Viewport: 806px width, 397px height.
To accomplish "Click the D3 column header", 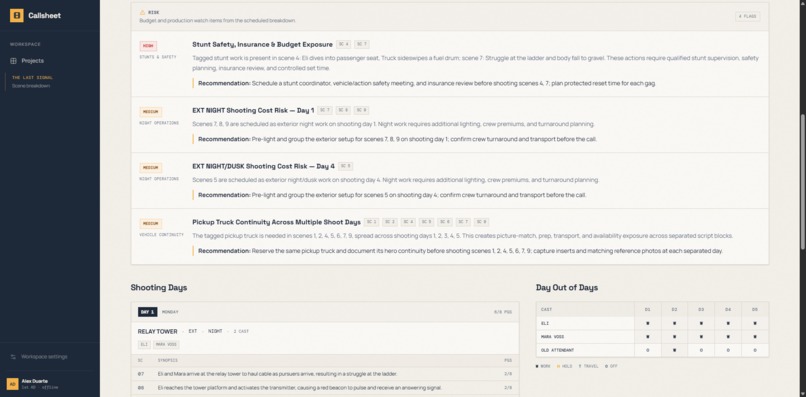I will [x=701, y=310].
